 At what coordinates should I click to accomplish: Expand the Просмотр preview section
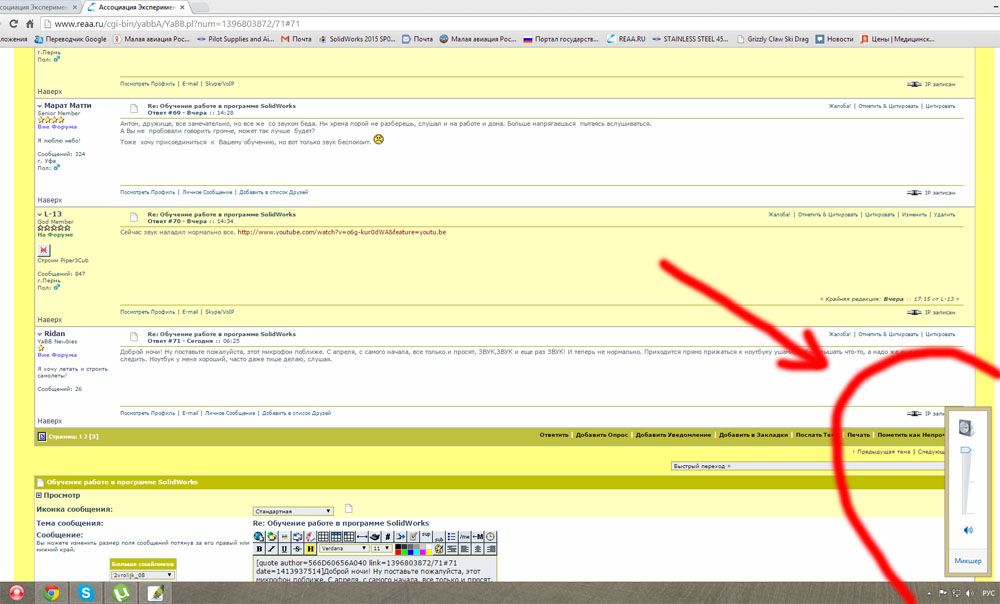point(57,495)
